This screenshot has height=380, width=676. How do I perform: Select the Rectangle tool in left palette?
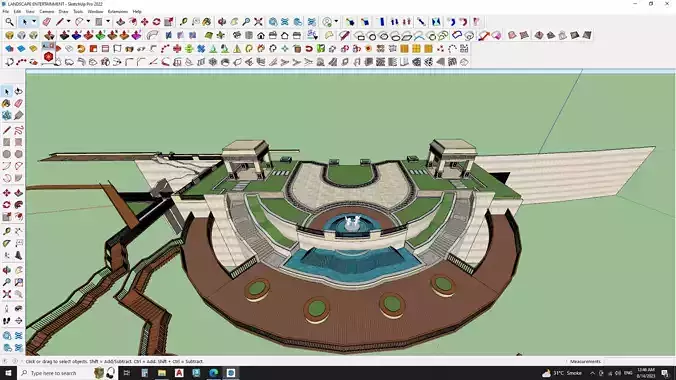pyautogui.click(x=6, y=142)
